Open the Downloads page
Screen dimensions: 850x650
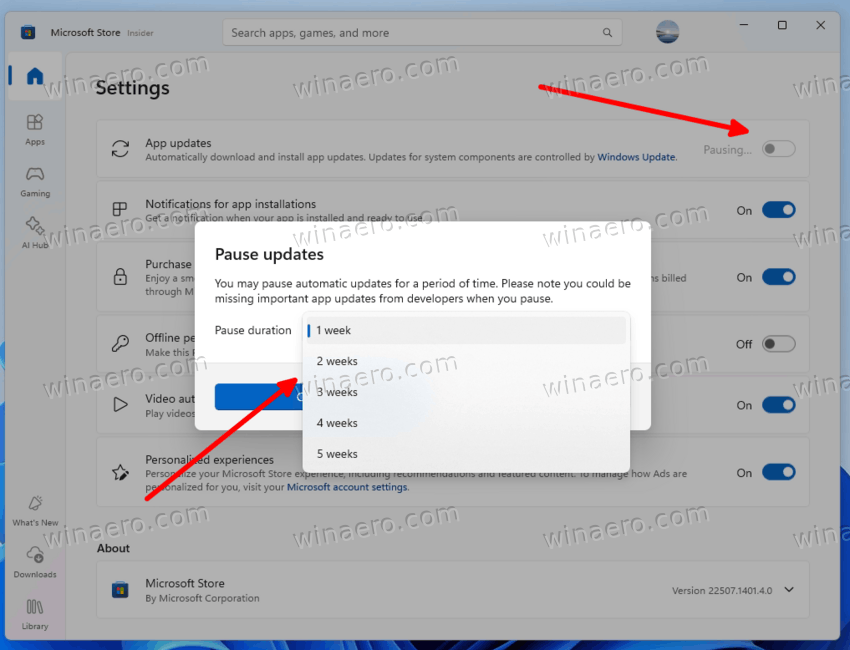pyautogui.click(x=35, y=563)
